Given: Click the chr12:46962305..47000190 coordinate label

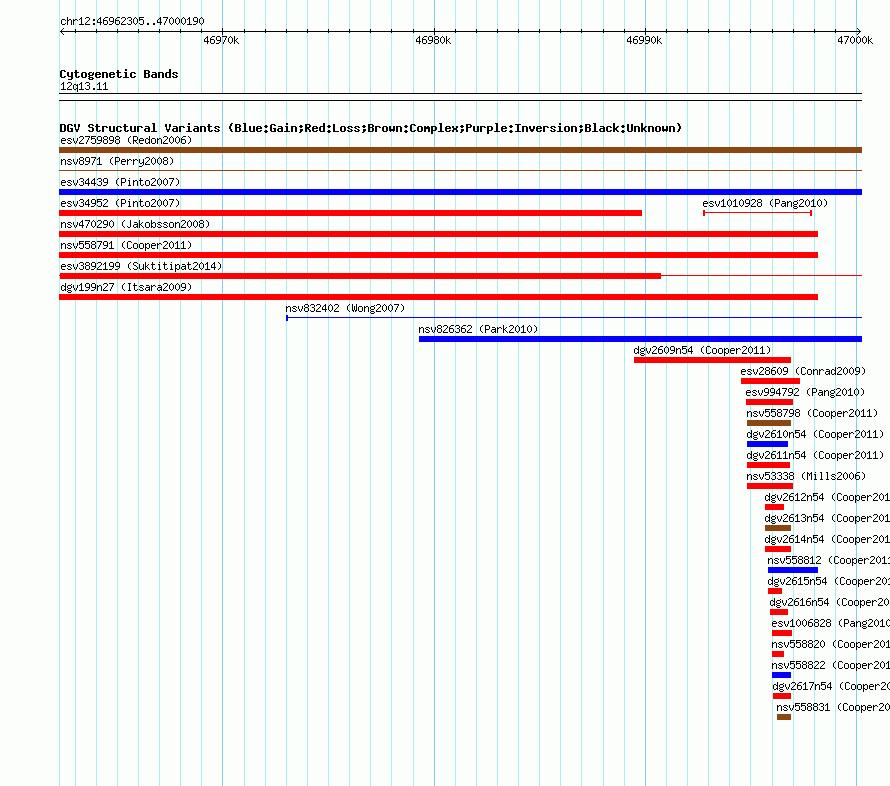Looking at the screenshot, I should click(132, 21).
